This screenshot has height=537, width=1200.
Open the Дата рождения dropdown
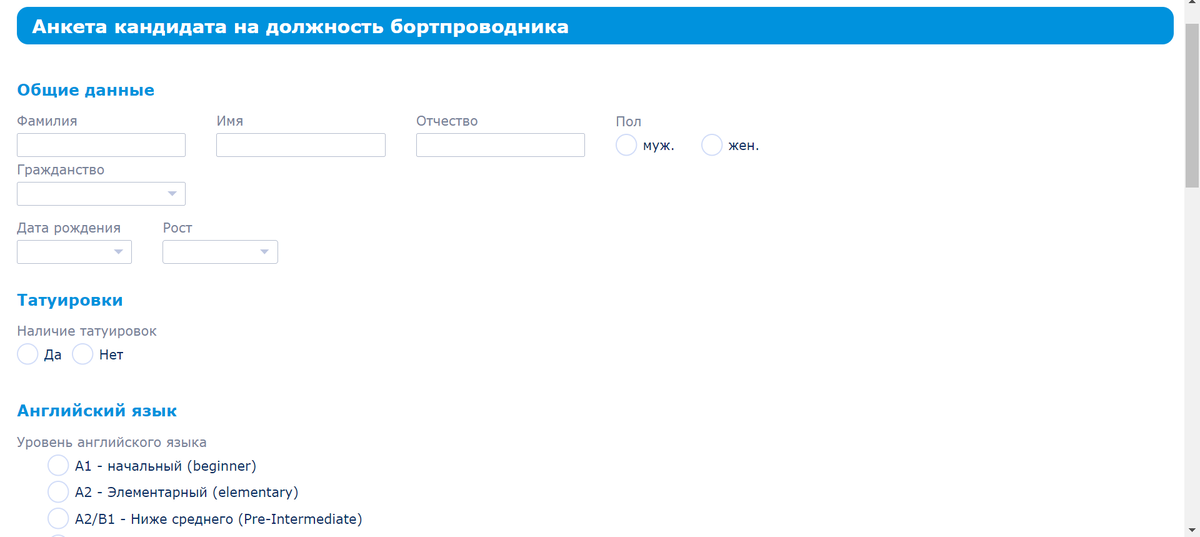75,252
